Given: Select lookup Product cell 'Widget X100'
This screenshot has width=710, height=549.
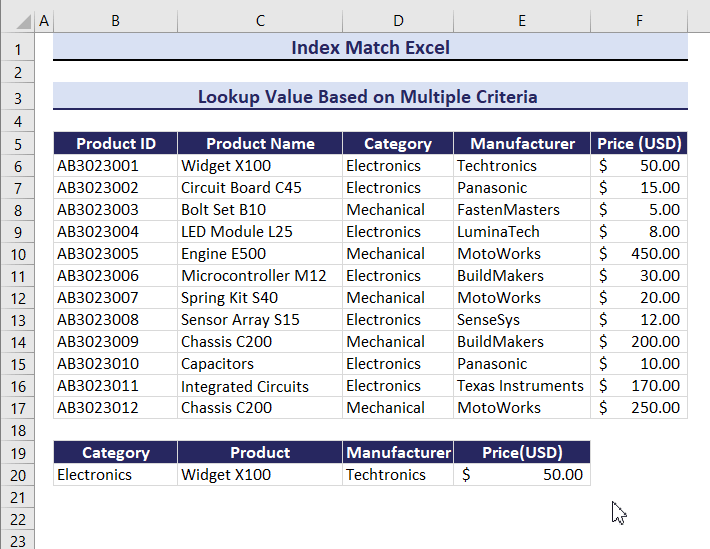Looking at the screenshot, I should pyautogui.click(x=259, y=475).
